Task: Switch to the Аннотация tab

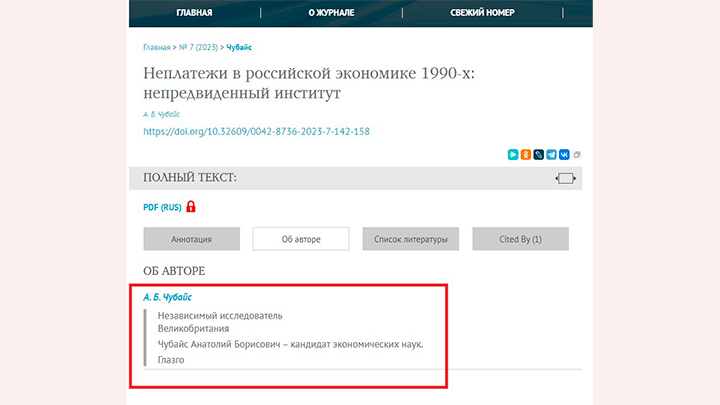Action: [x=191, y=239]
